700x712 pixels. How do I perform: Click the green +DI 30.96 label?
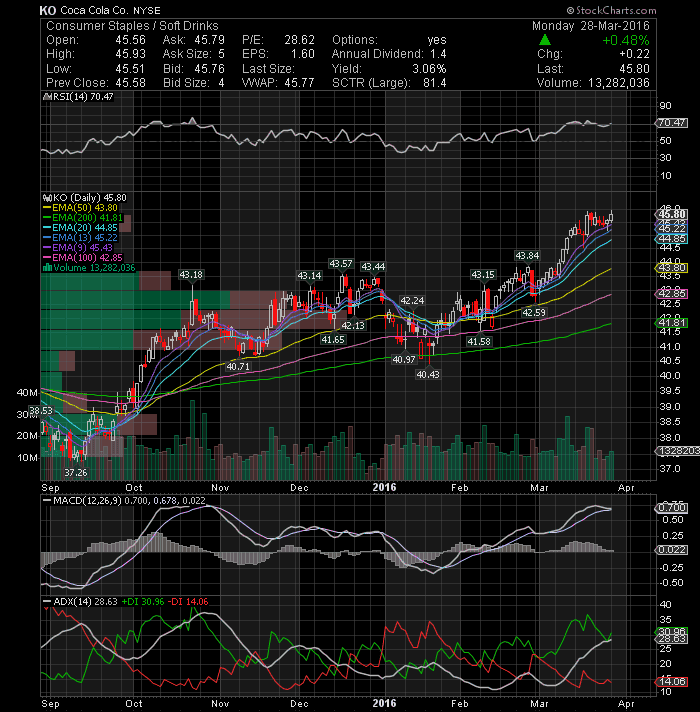[143, 602]
